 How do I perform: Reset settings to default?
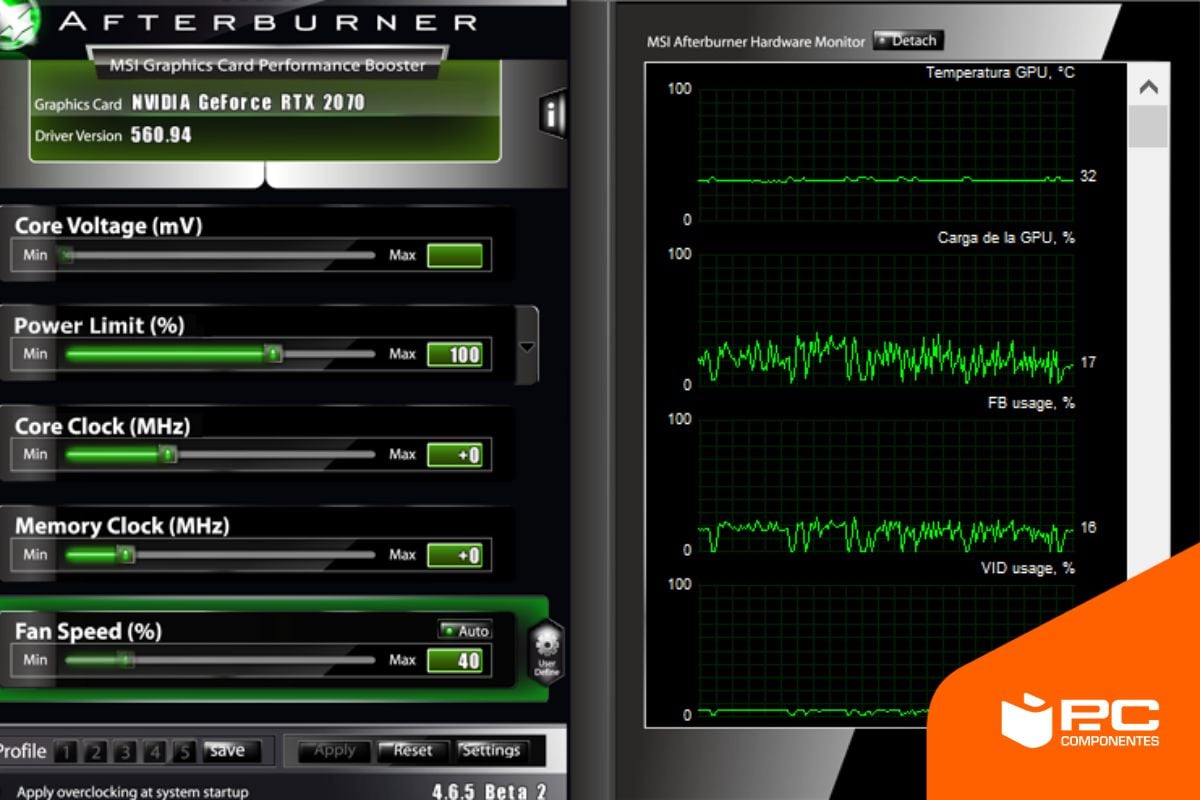[x=413, y=751]
